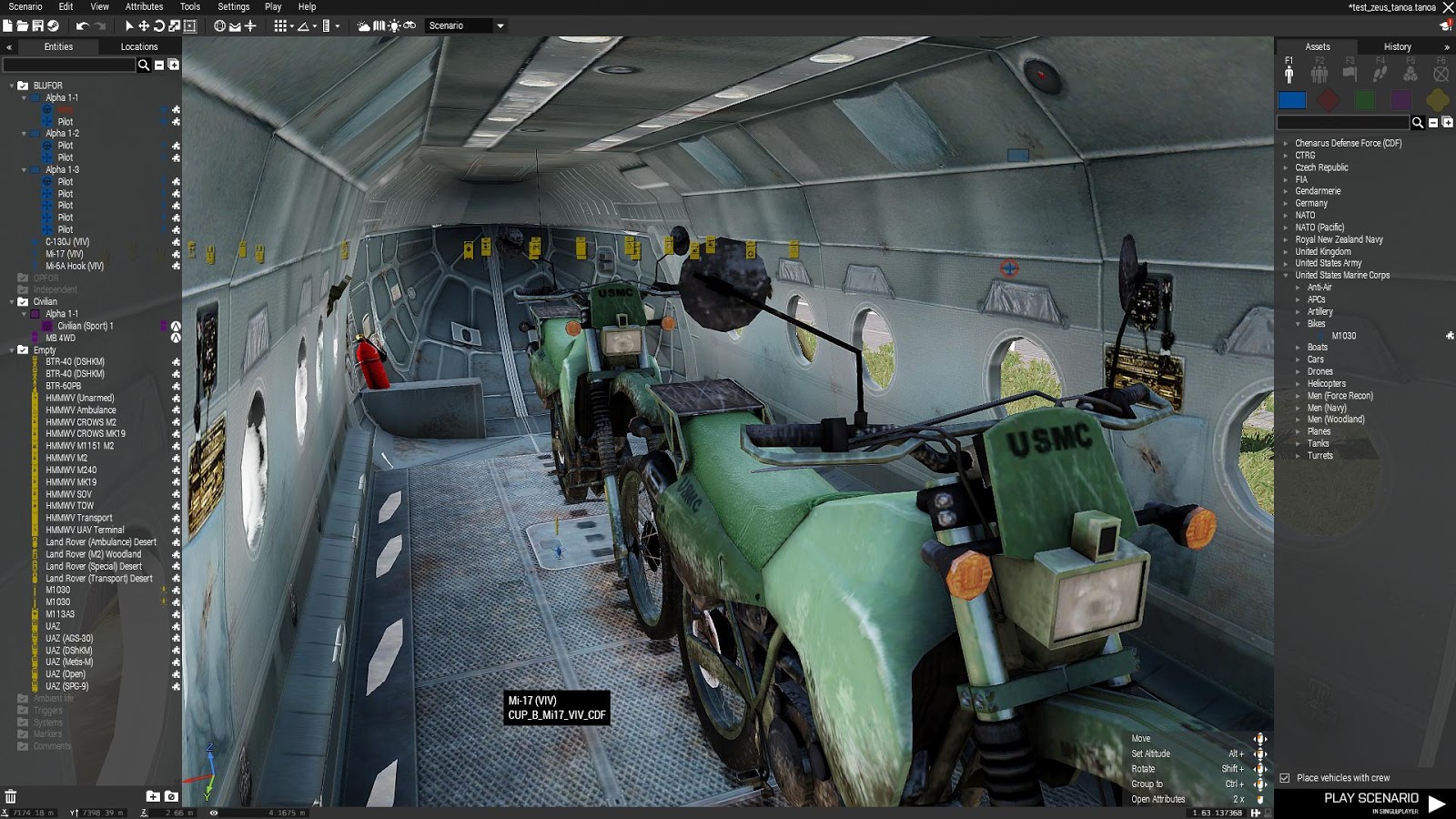The height and width of the screenshot is (819, 1456).
Task: Open the Attributes menu
Action: (x=144, y=6)
